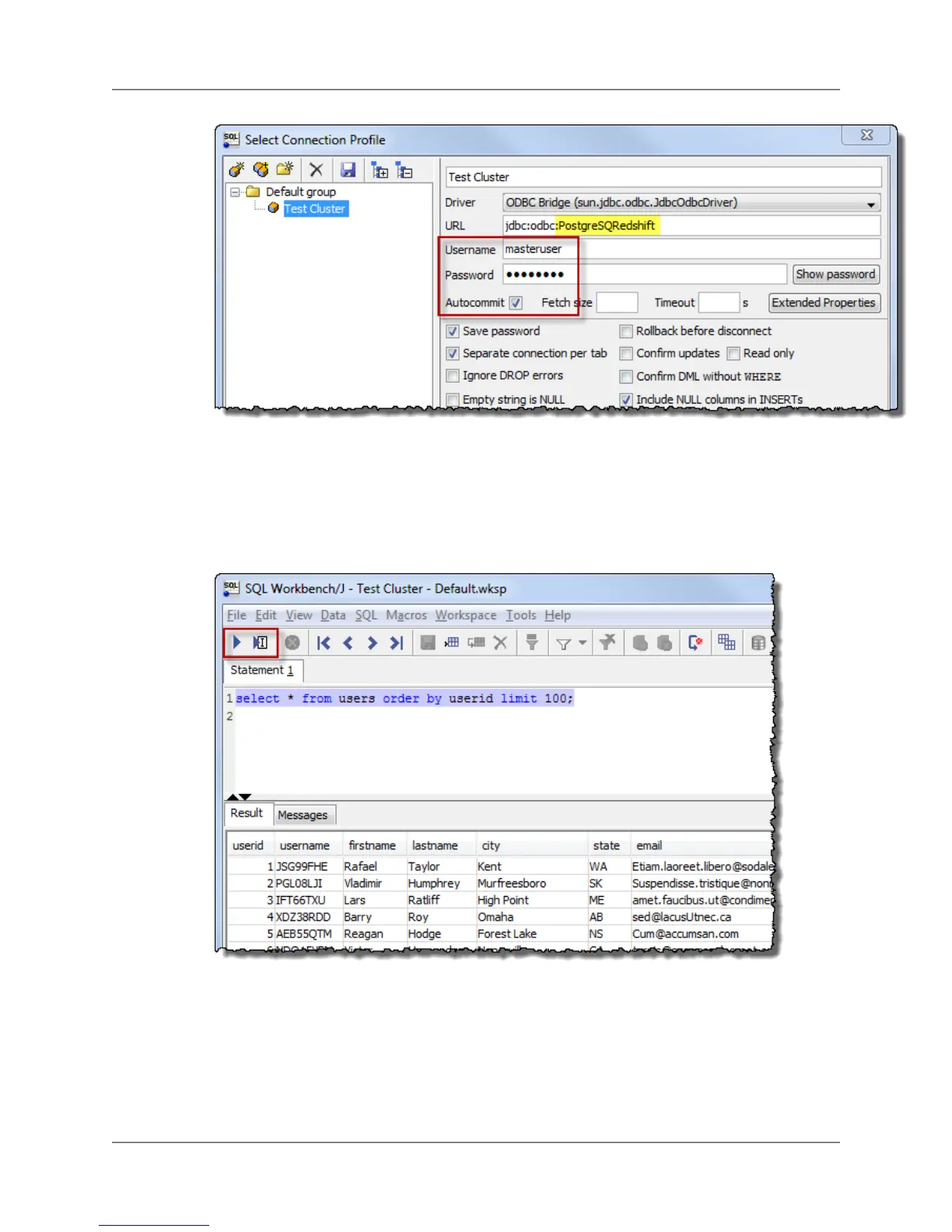The image size is (952, 1232).
Task: Jump to the last statement icon
Action: tap(397, 642)
